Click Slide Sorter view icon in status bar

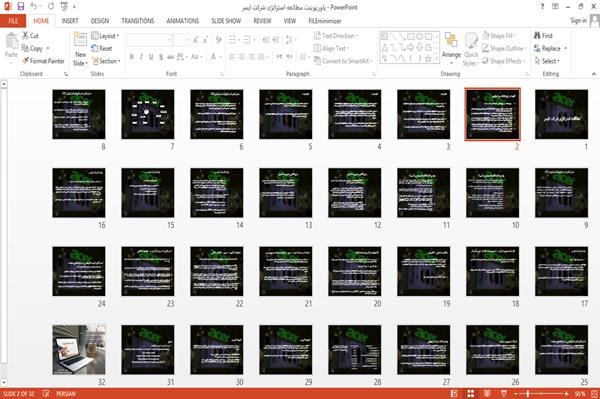click(x=471, y=393)
